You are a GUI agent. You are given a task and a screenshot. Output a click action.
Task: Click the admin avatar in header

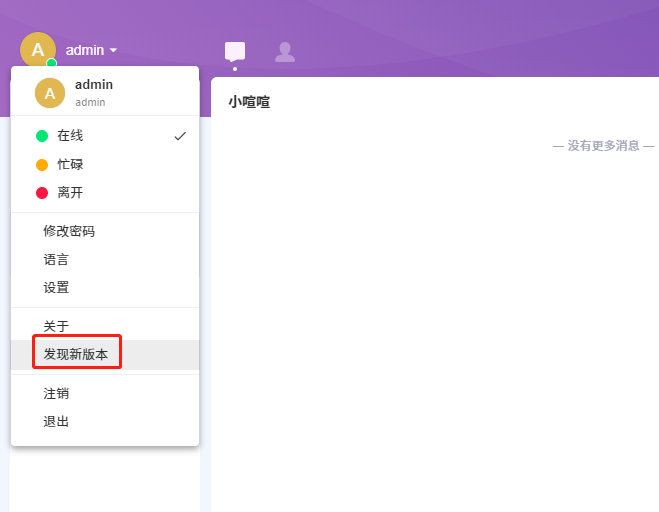[38, 50]
